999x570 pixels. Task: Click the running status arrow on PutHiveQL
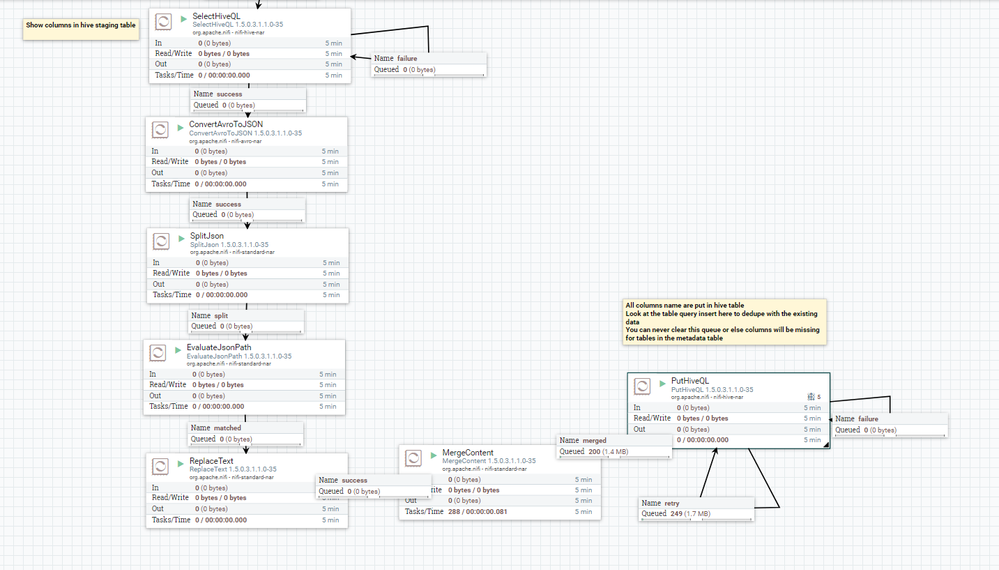point(663,383)
